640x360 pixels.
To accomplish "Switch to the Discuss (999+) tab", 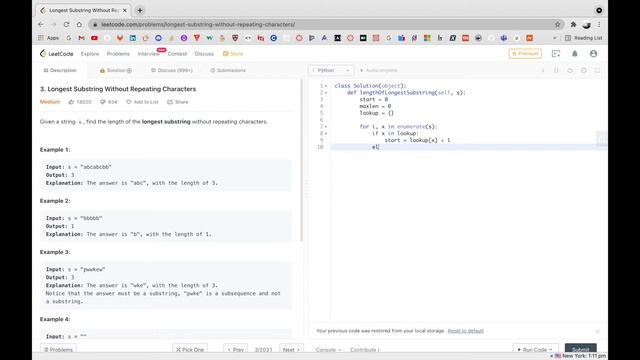I will tap(171, 71).
